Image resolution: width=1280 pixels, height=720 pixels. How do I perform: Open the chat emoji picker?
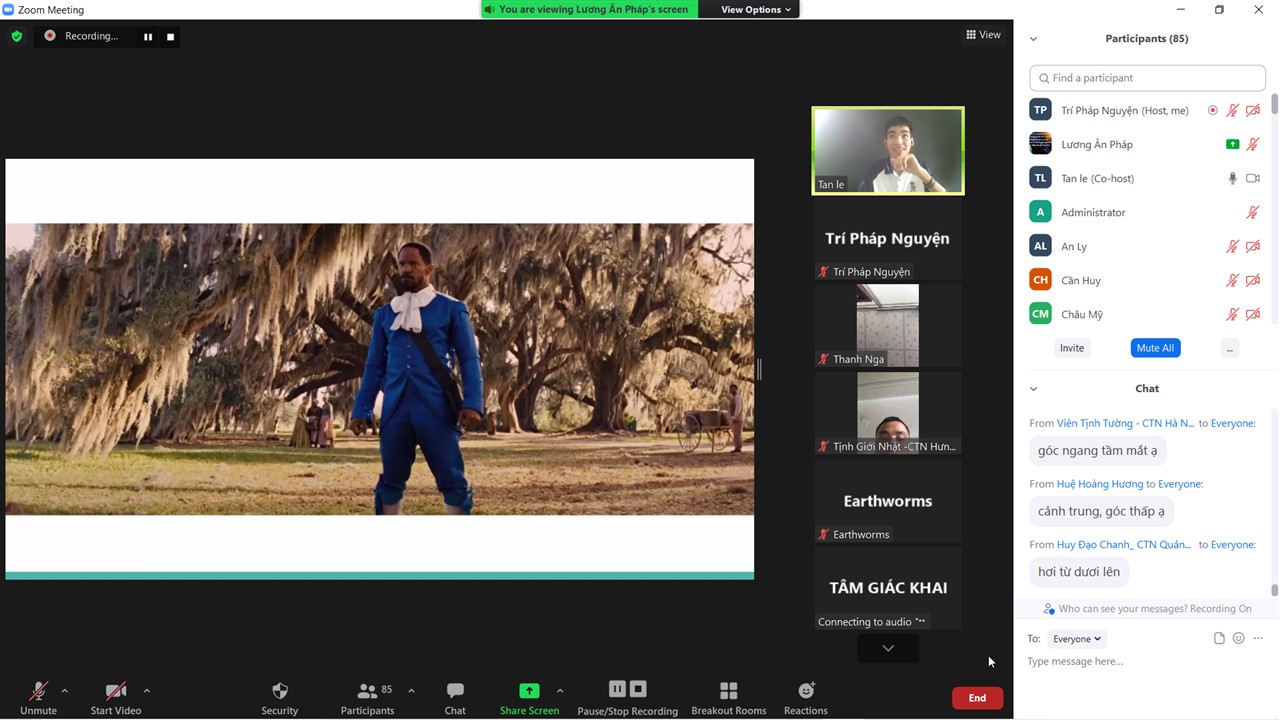click(x=1238, y=639)
